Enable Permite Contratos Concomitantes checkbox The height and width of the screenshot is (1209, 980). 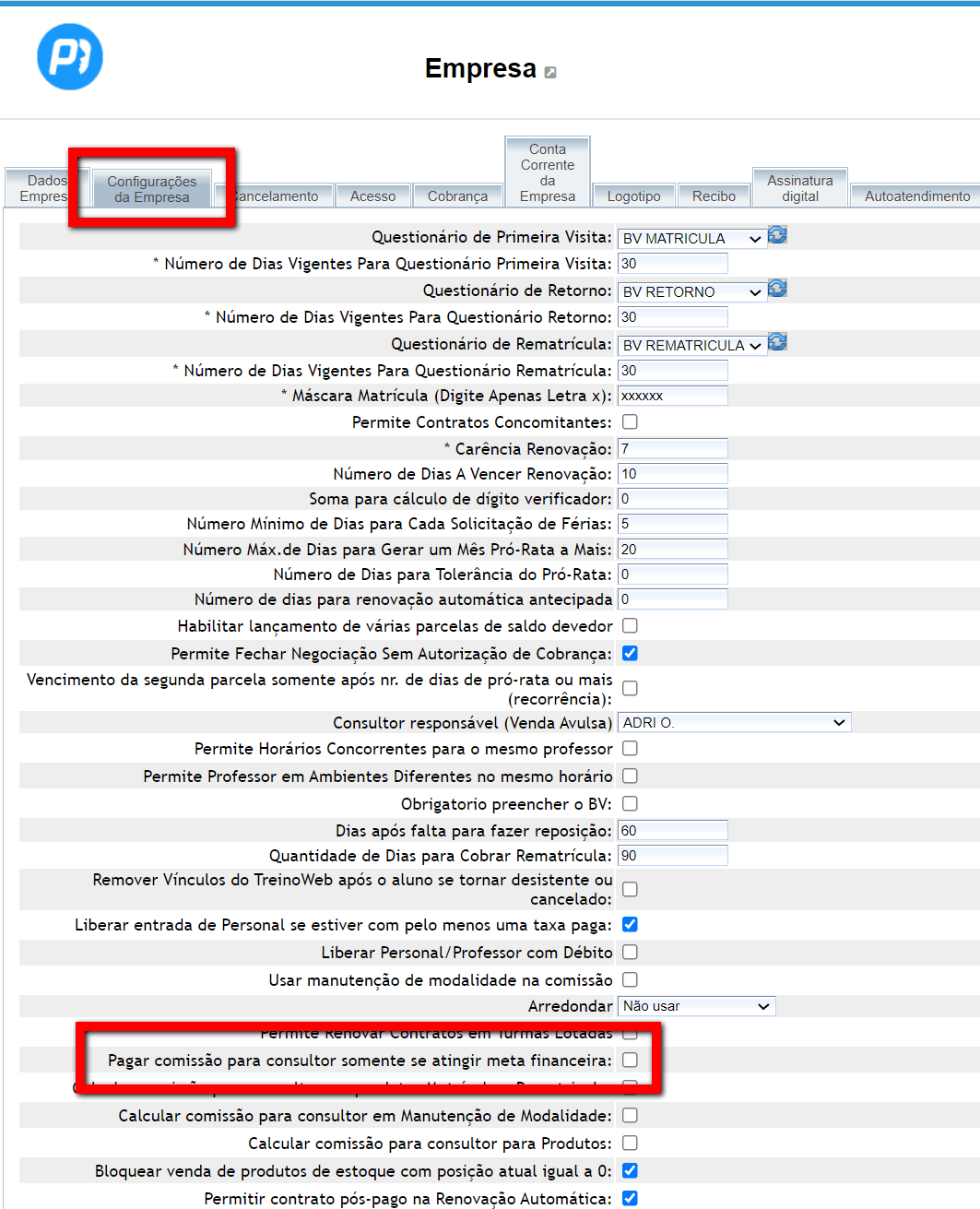point(630,422)
